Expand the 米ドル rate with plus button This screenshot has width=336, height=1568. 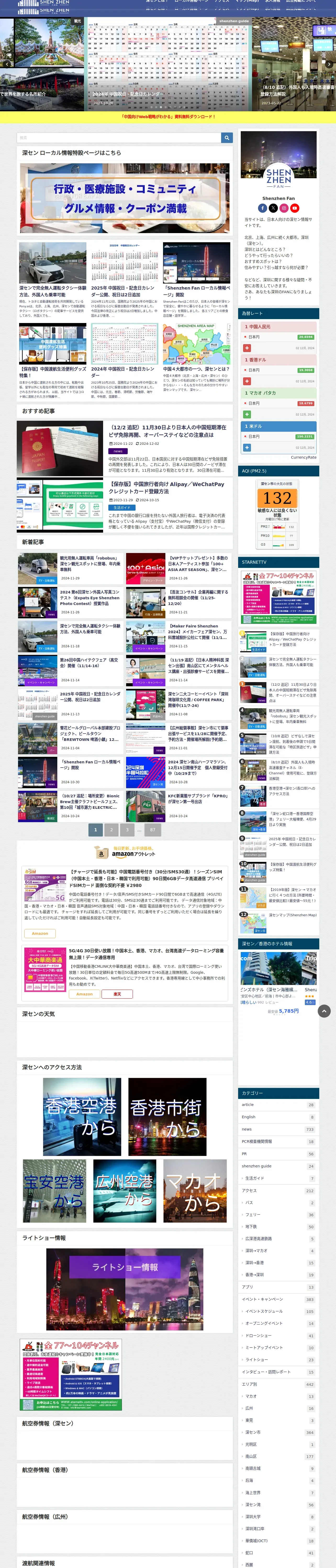[x=247, y=447]
